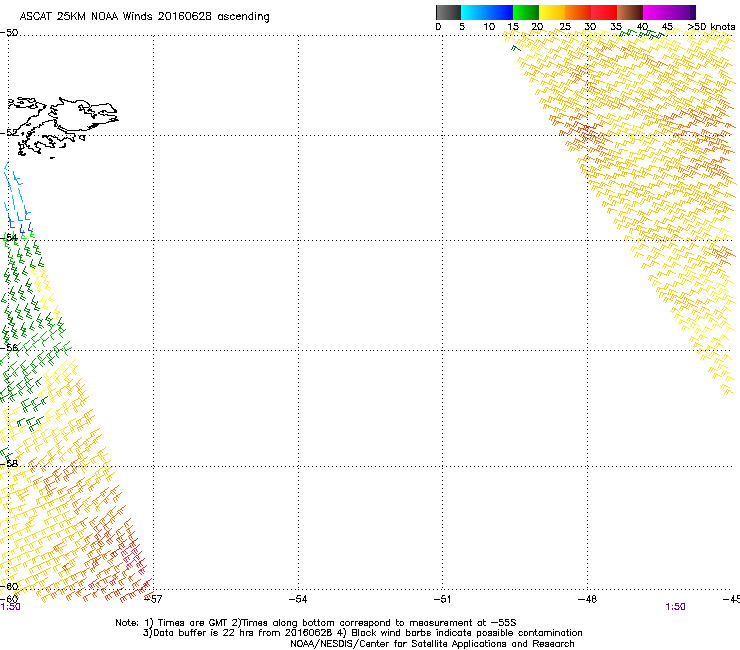Click the '-57' longitude axis label
The width and height of the screenshot is (740, 650).
click(x=153, y=599)
